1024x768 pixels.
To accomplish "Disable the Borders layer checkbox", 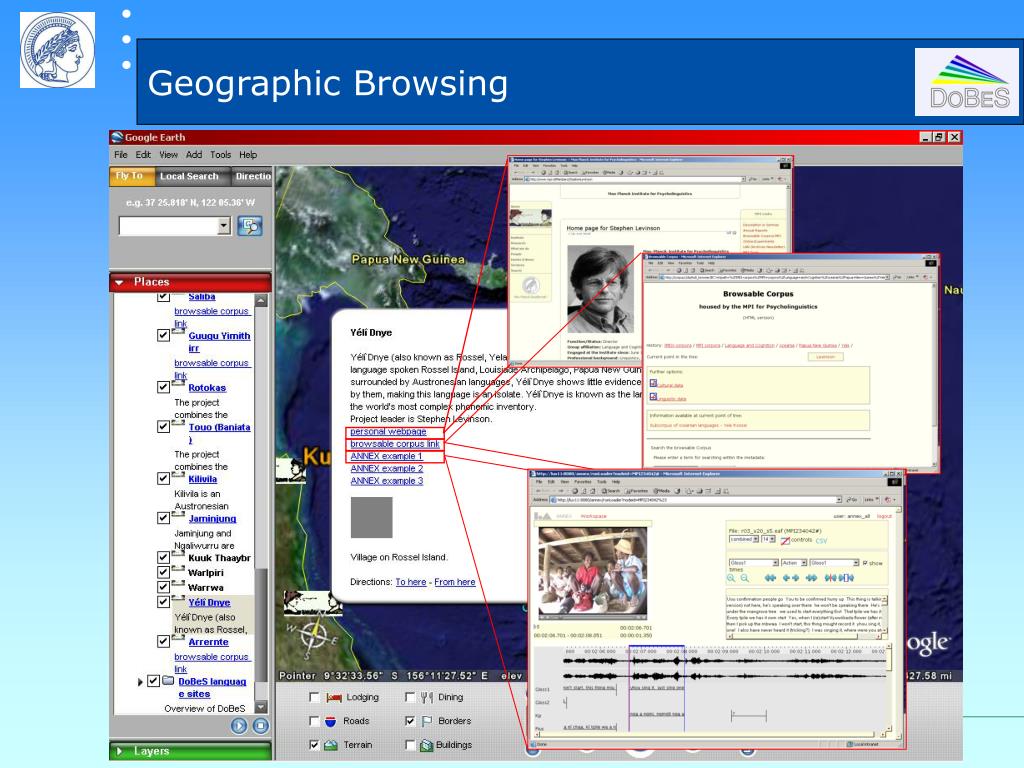I will 409,721.
